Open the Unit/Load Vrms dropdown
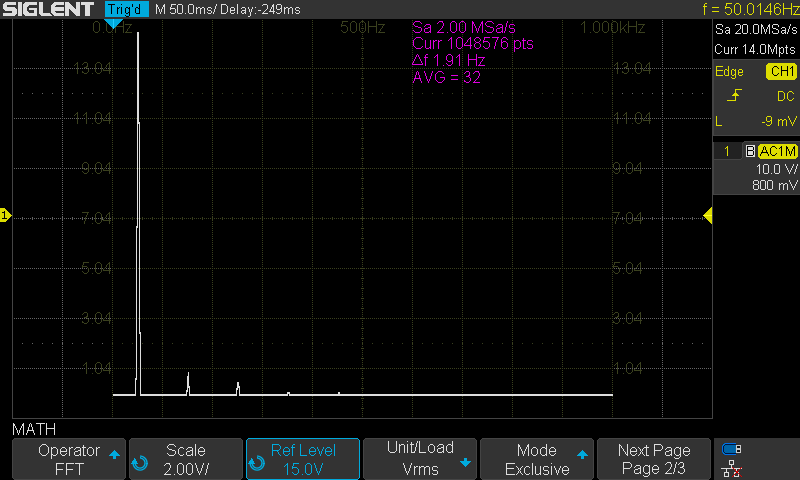The height and width of the screenshot is (480, 800). 420,459
